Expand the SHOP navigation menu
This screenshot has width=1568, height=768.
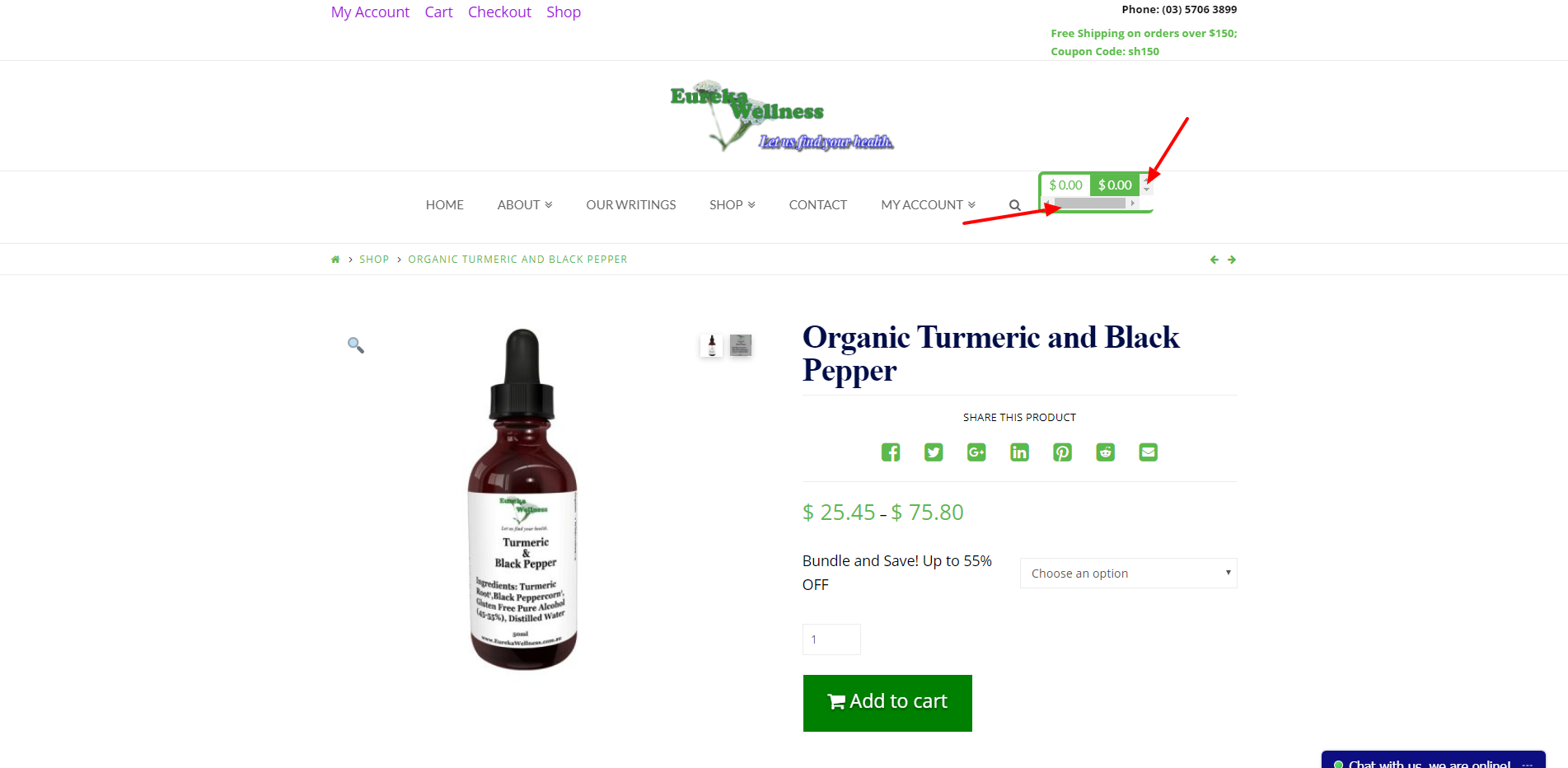point(733,205)
